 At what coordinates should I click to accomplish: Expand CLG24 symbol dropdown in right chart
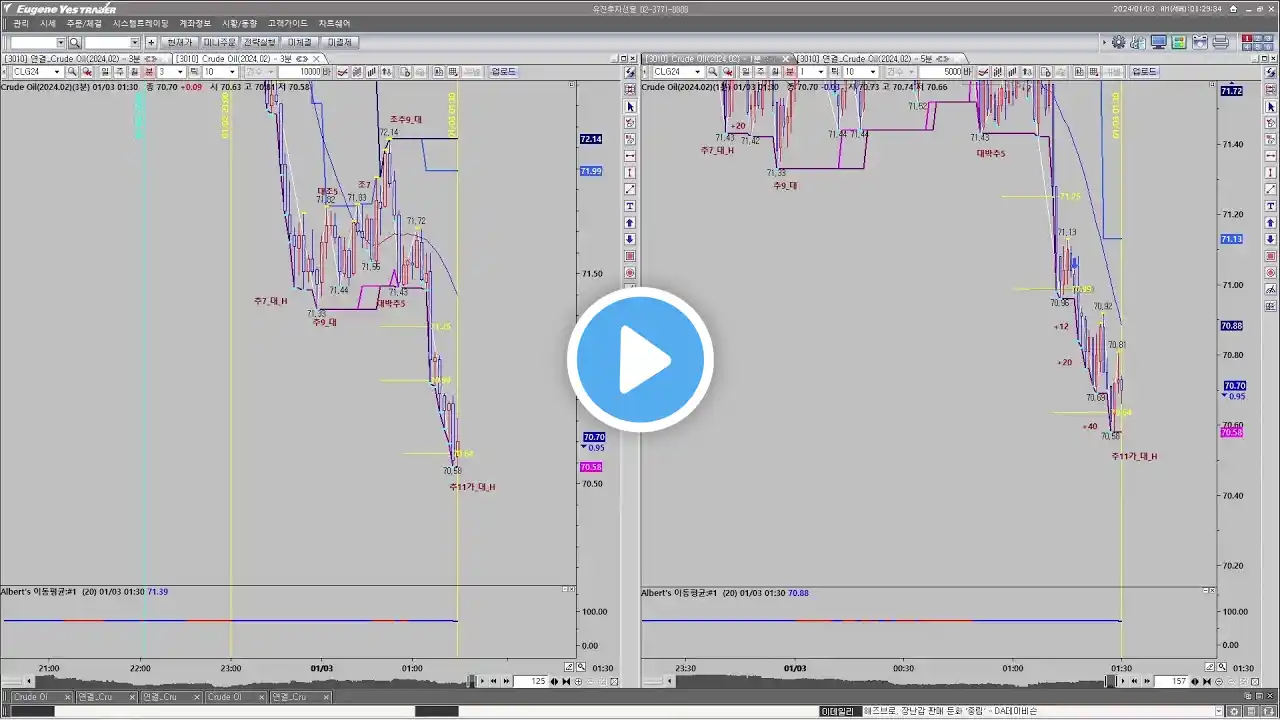(x=697, y=71)
